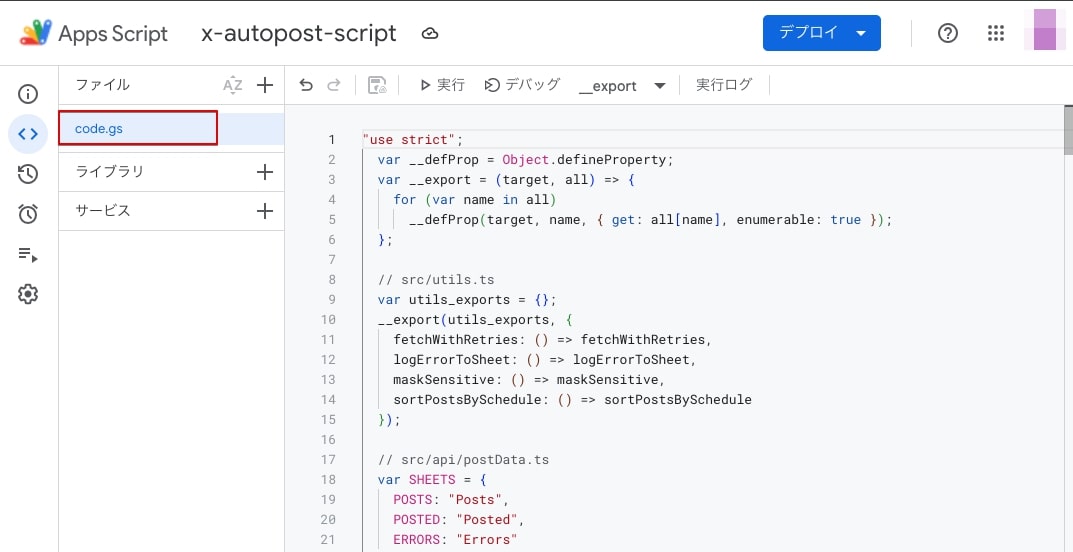Image resolution: width=1073 pixels, height=552 pixels.
Task: Click the サービス section label
Action: 103,211
